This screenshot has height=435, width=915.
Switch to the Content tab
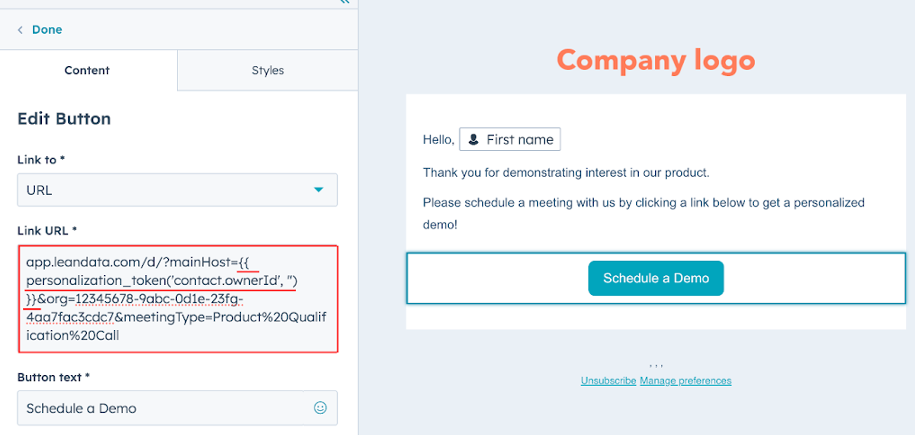[x=87, y=70]
